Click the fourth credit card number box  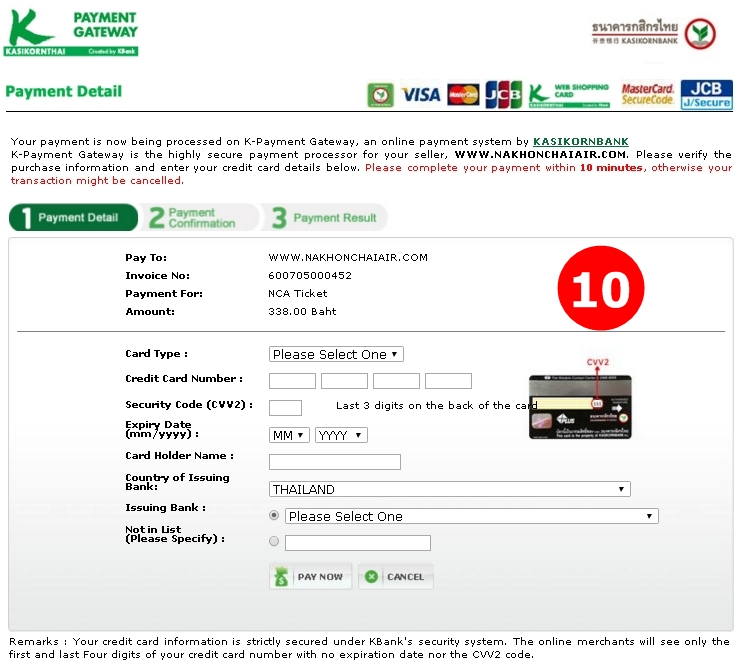click(448, 381)
